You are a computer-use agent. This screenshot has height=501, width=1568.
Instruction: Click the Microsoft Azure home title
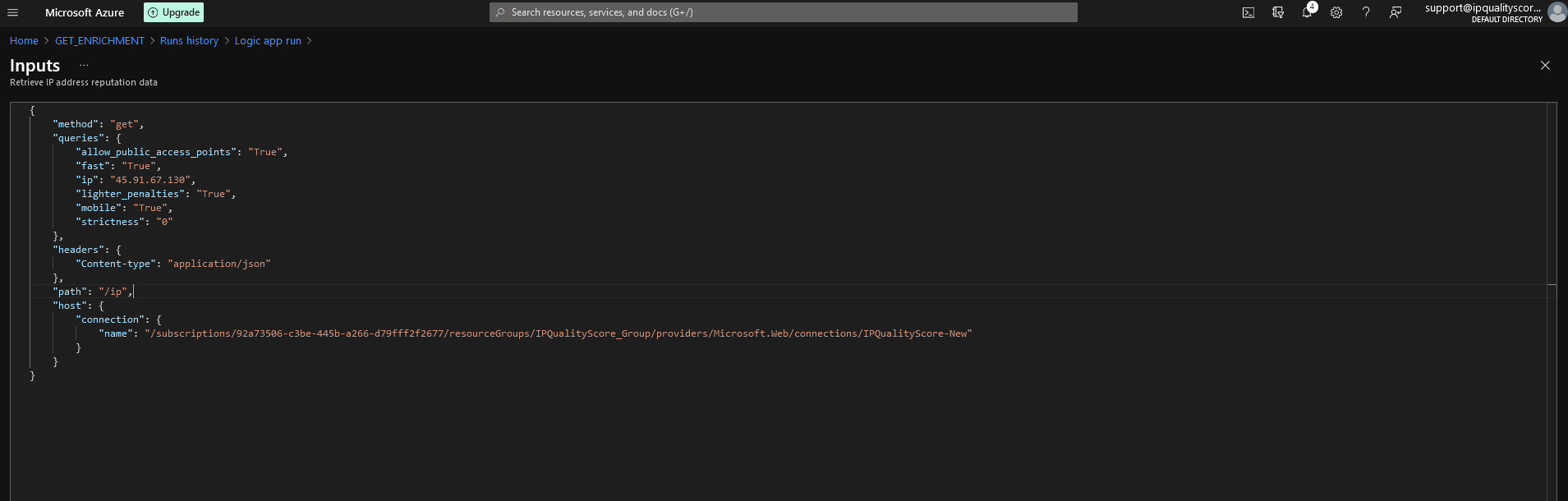pyautogui.click(x=85, y=12)
